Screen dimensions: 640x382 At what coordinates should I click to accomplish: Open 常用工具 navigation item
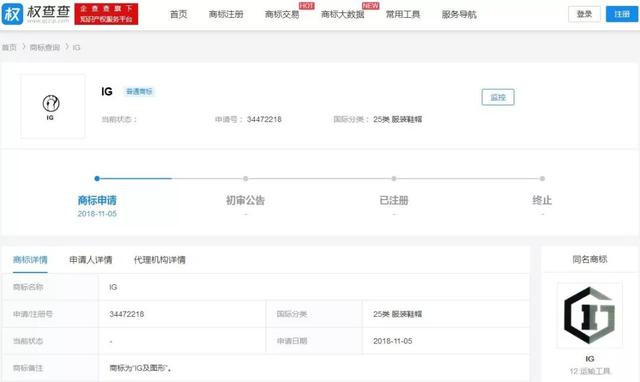403,14
